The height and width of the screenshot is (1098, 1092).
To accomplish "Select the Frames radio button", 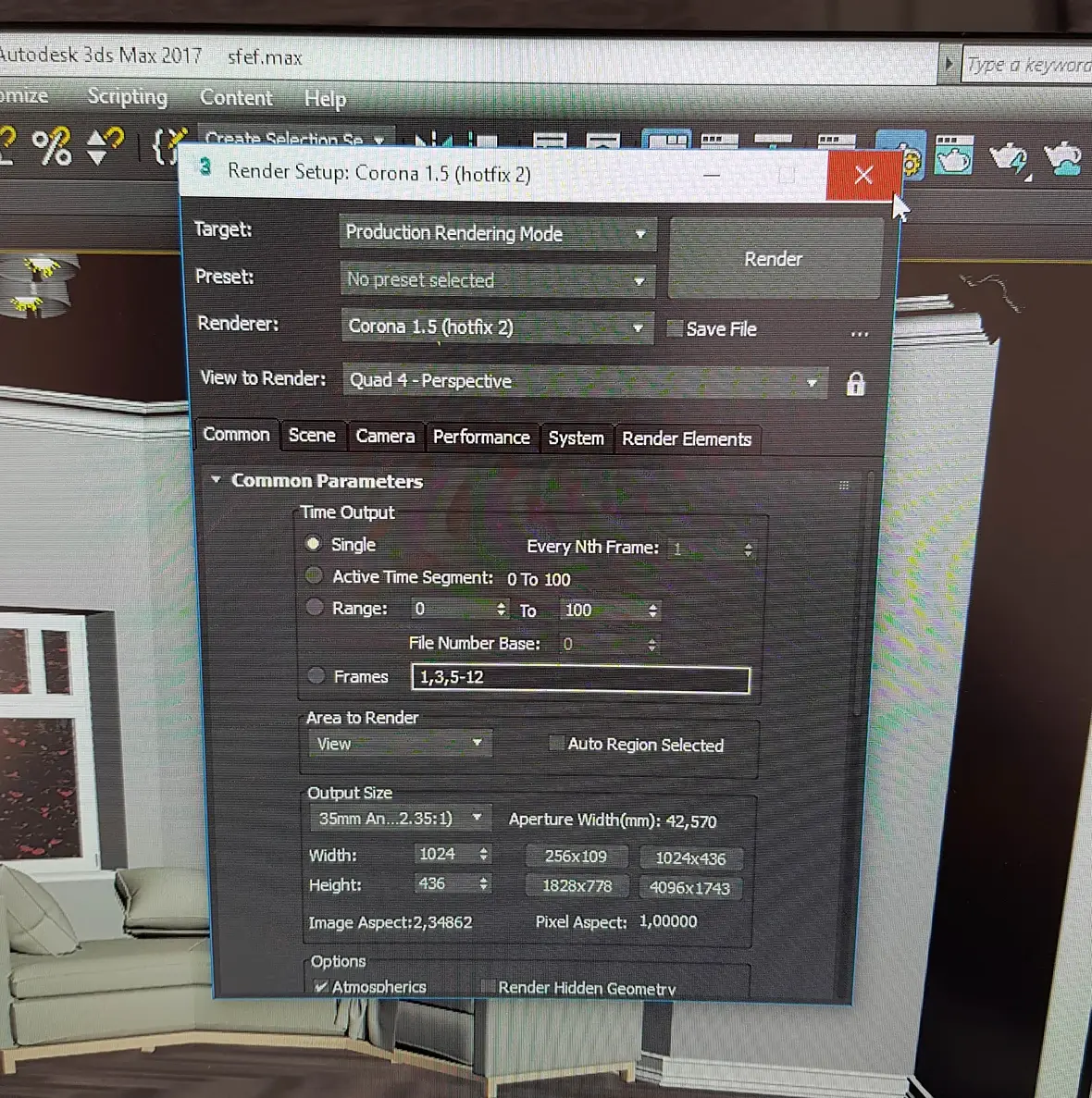I will click(x=316, y=676).
